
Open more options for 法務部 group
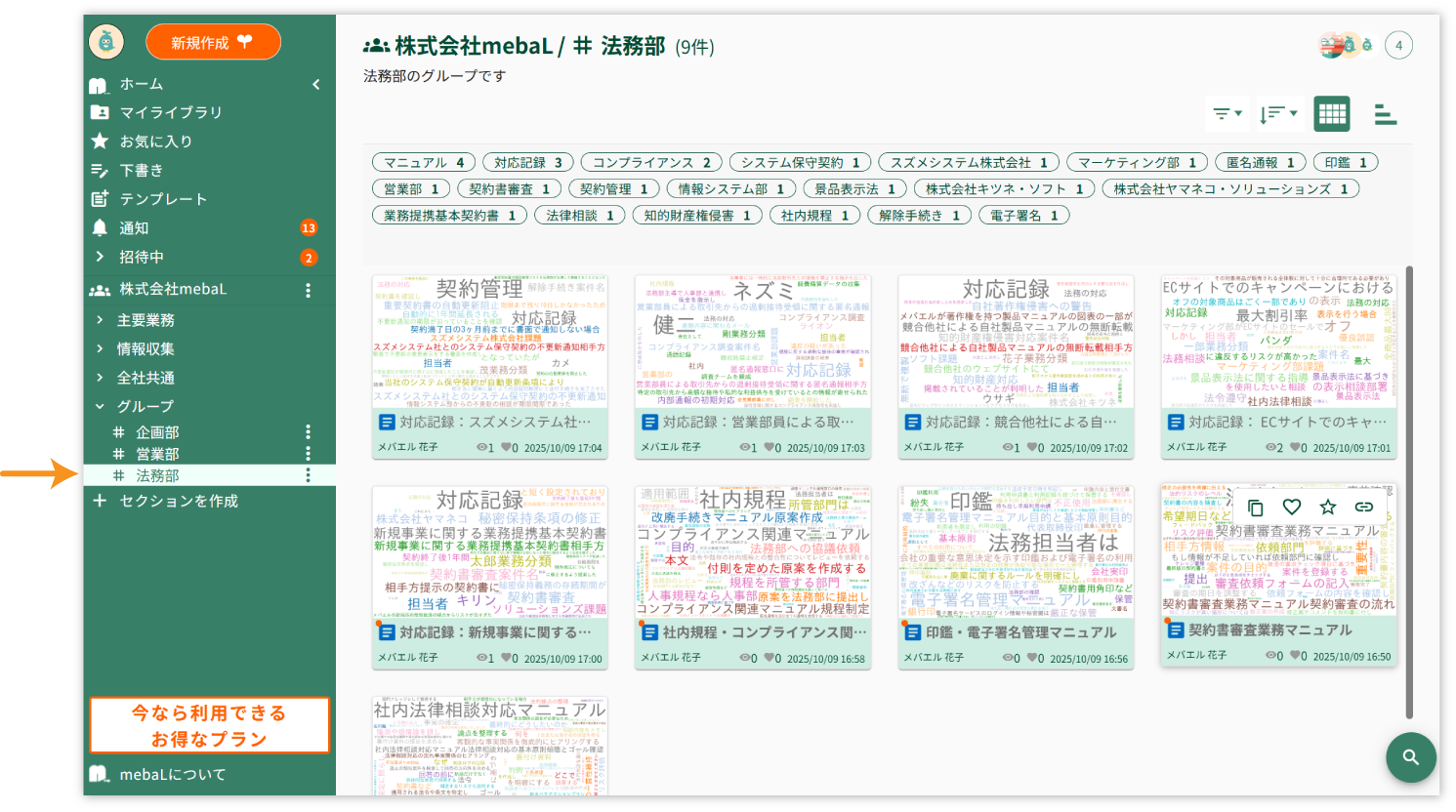[309, 475]
